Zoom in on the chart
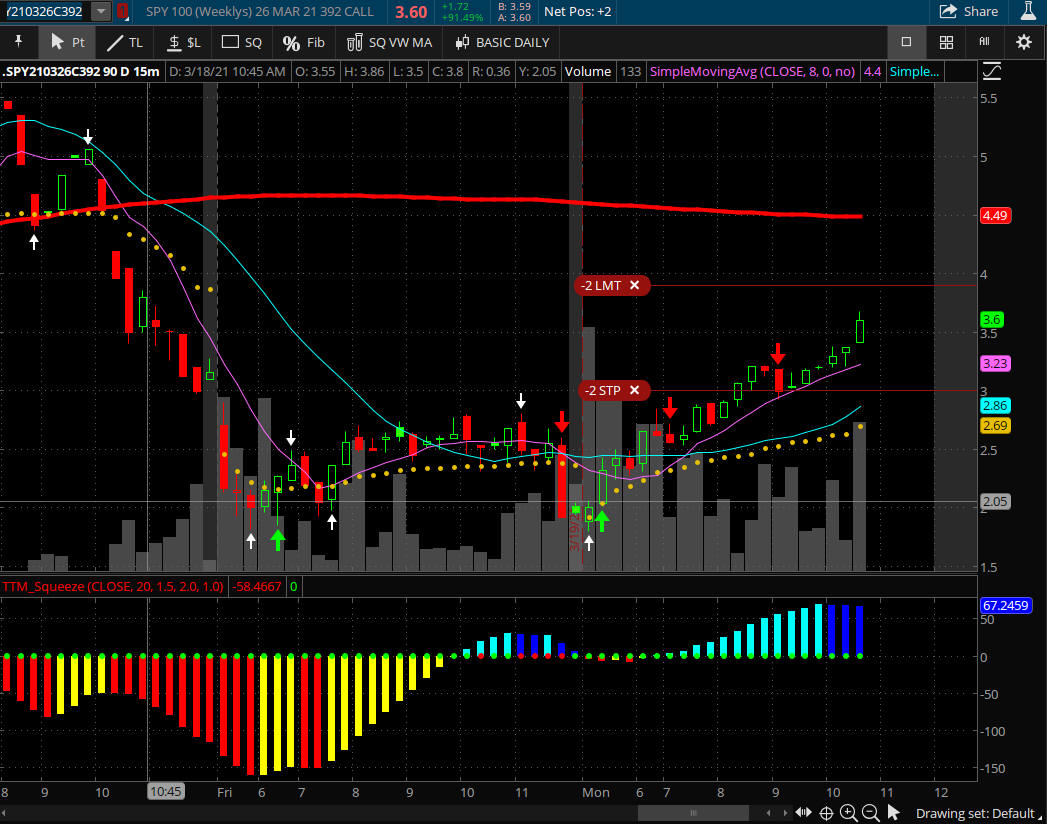Viewport: 1047px width, 824px height. click(x=848, y=812)
